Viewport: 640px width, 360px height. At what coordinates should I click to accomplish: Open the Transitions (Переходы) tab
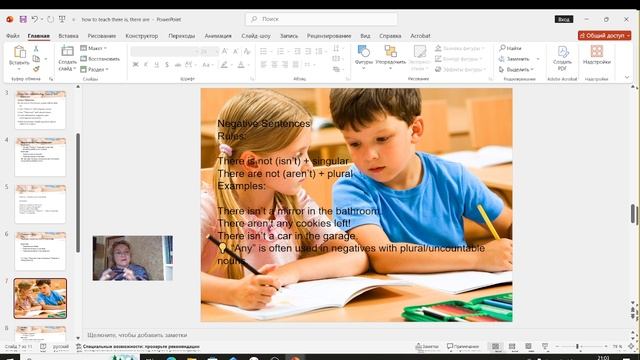tap(182, 36)
